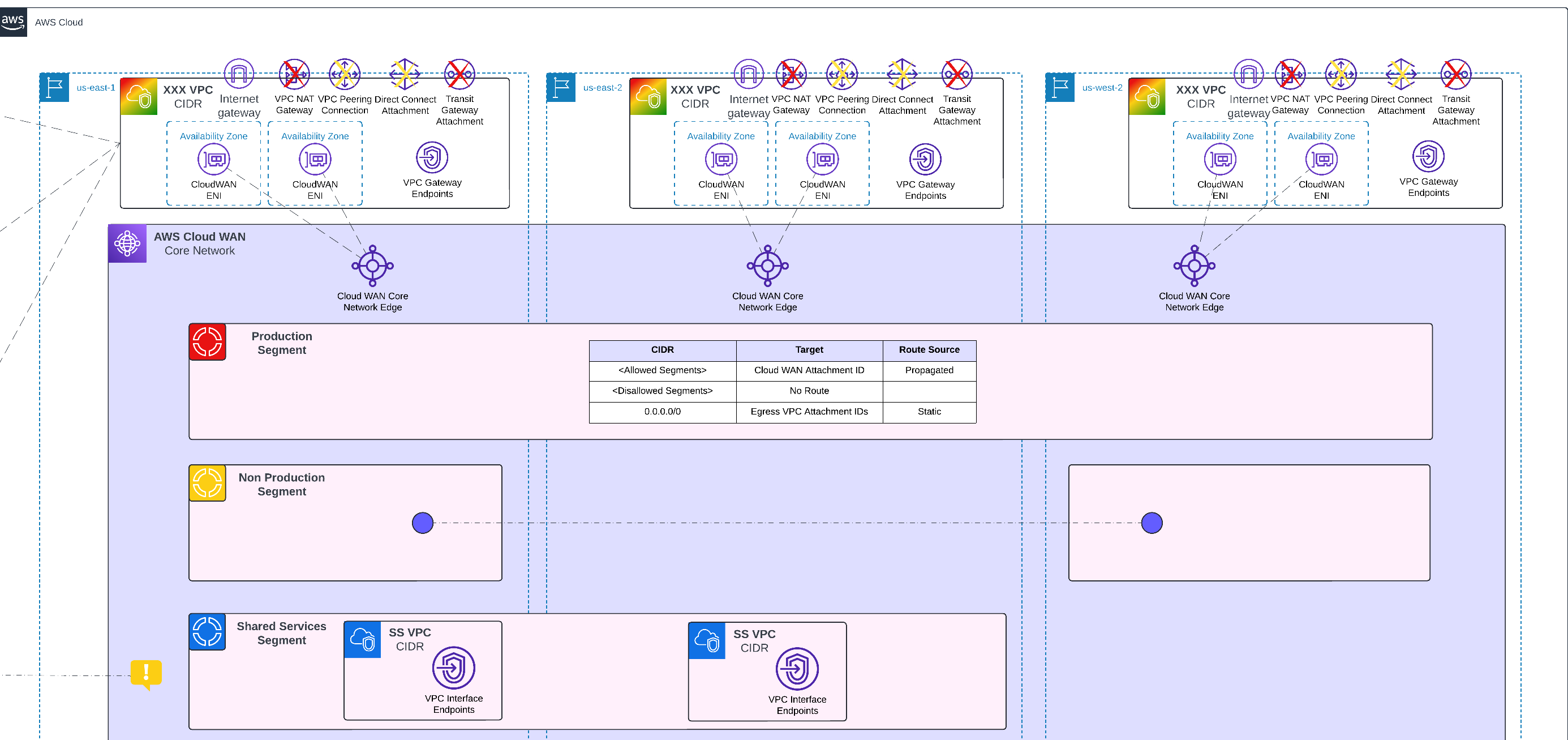Select the Target table header cell
The image size is (1568, 740).
[x=809, y=350]
